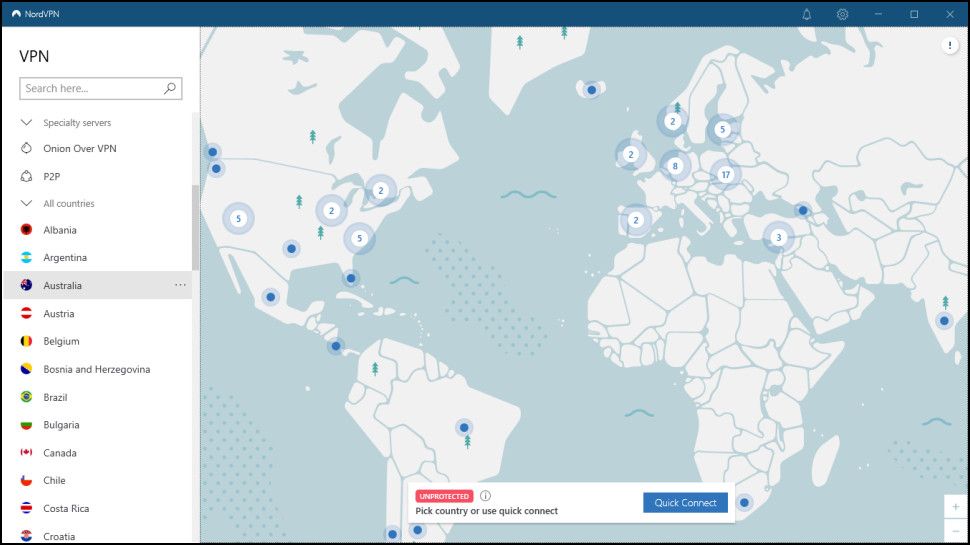Zoom in the map with plus button
This screenshot has width=970, height=545.
pyautogui.click(x=956, y=507)
